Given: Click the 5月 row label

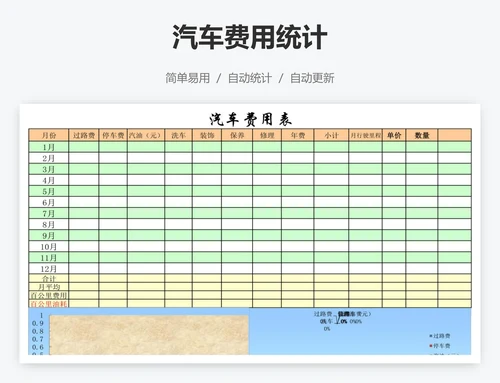Looking at the screenshot, I should coord(49,191).
